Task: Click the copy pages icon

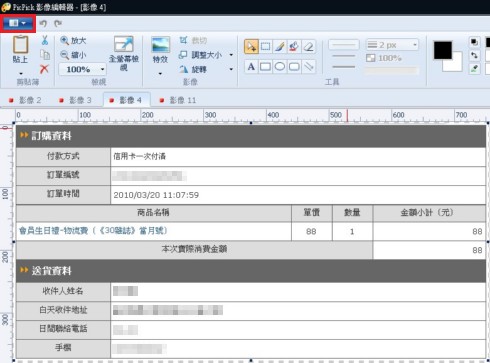Action: [x=45, y=55]
